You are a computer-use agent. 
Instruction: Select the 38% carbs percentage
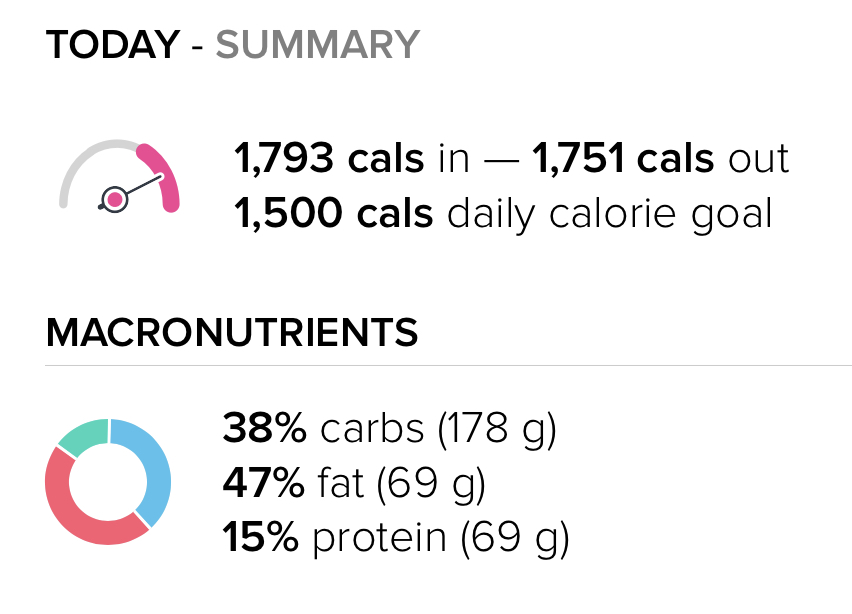264,430
